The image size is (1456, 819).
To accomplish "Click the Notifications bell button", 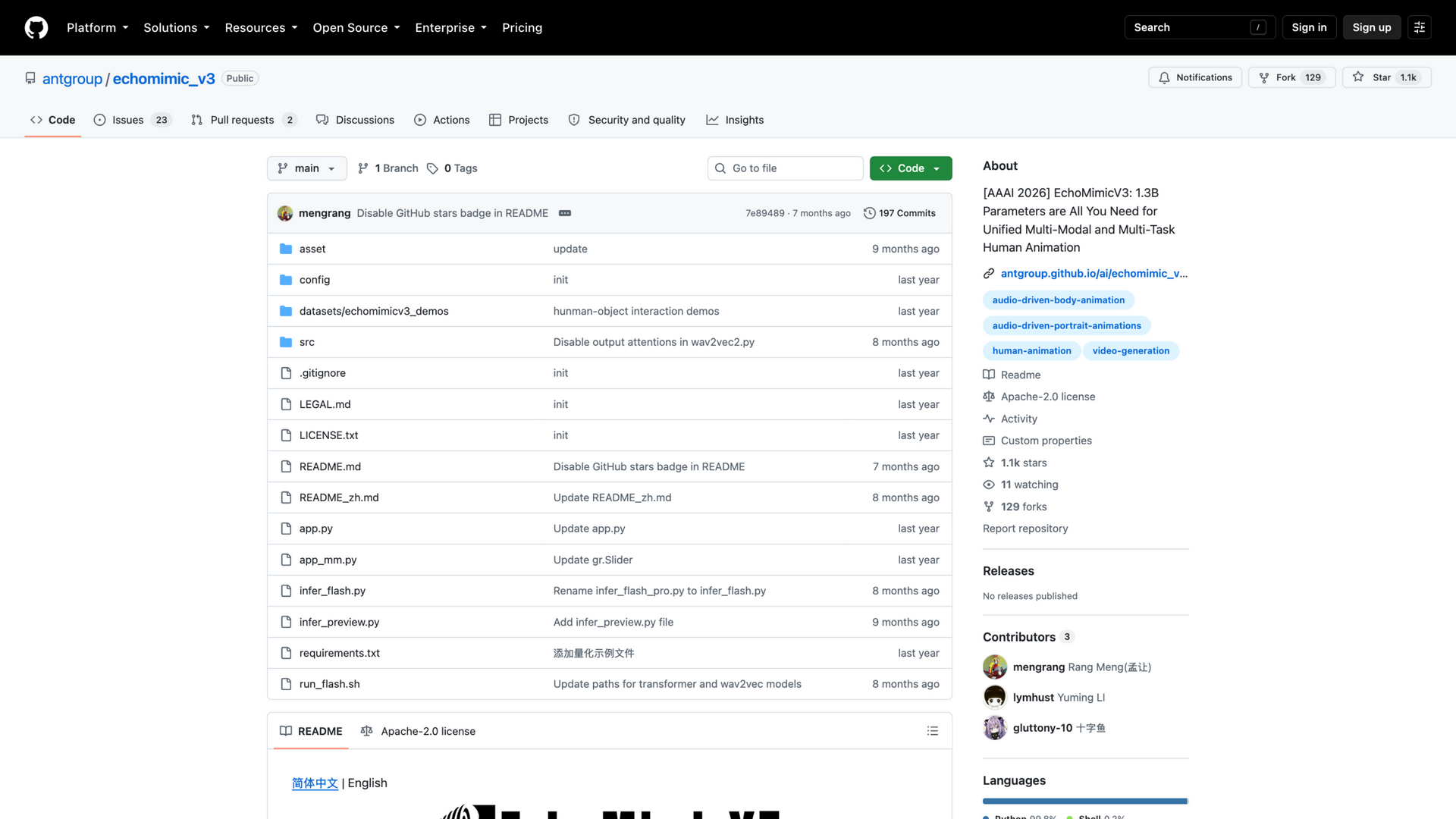I will [1195, 77].
